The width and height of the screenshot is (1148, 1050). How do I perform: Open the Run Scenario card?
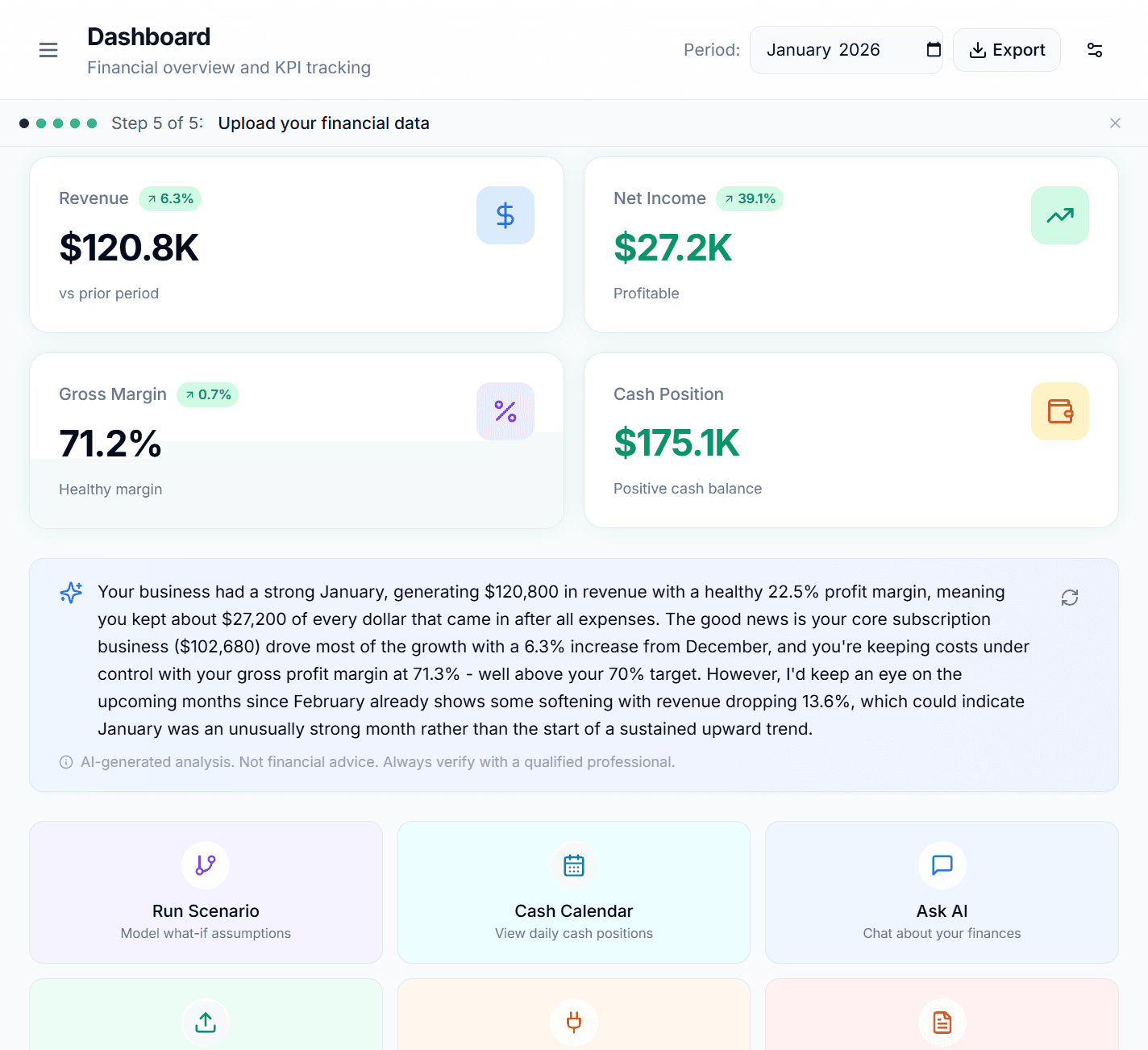click(x=206, y=892)
